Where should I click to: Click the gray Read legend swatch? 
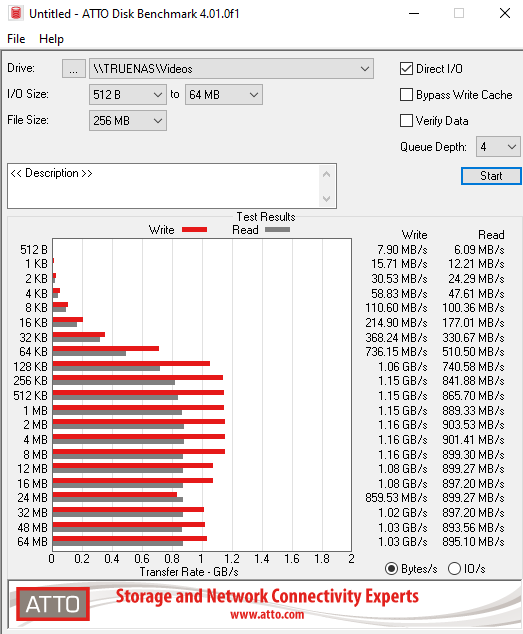click(x=277, y=230)
